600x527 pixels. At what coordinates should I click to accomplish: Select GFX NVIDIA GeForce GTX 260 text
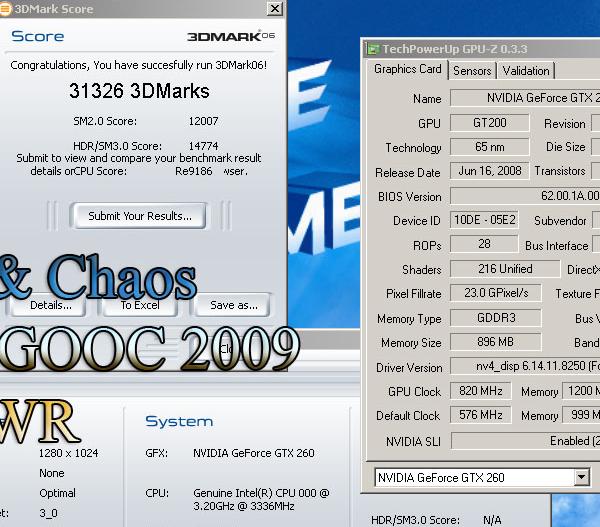click(x=254, y=453)
